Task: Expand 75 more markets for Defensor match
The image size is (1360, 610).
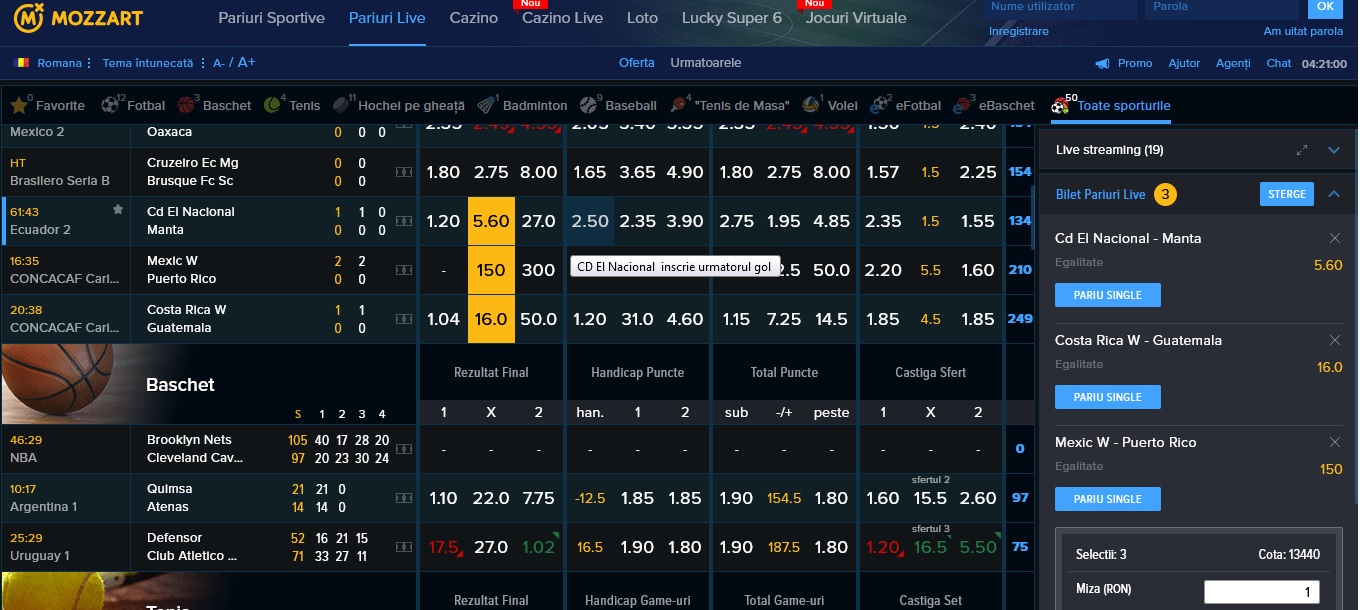Action: (1020, 547)
